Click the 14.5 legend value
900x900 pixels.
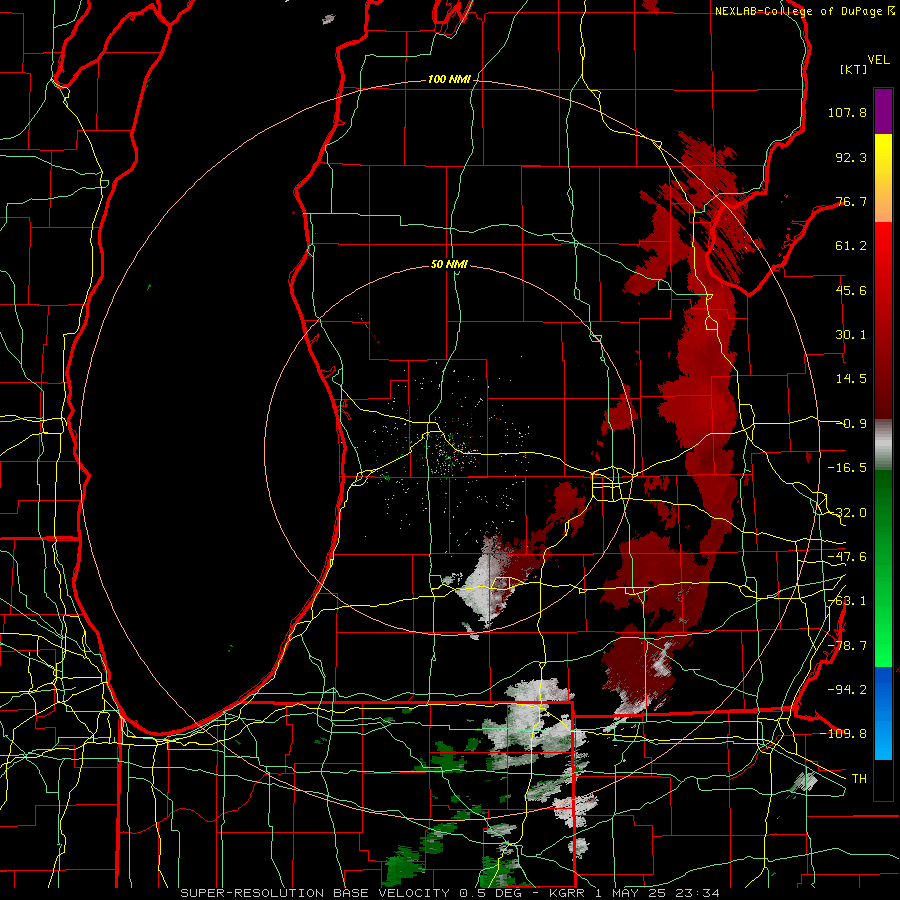click(x=851, y=379)
